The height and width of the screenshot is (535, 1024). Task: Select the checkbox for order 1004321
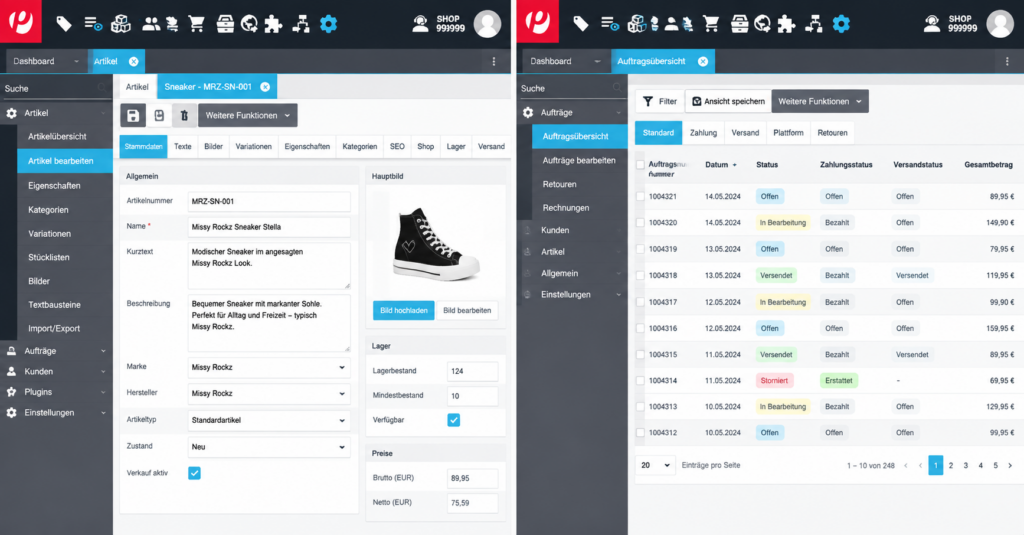(640, 197)
